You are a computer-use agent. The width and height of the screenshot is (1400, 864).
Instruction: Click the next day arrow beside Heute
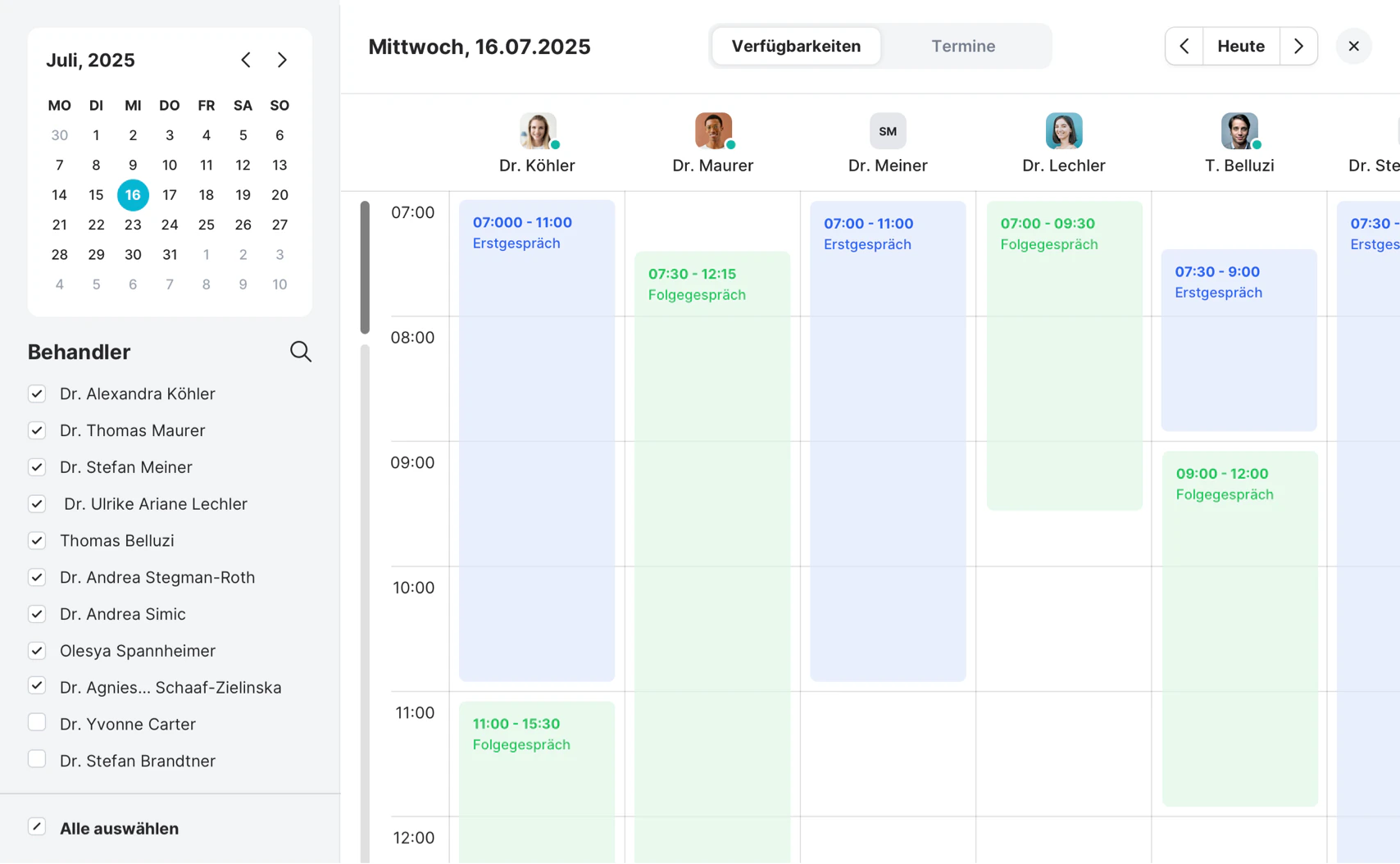(x=1298, y=46)
